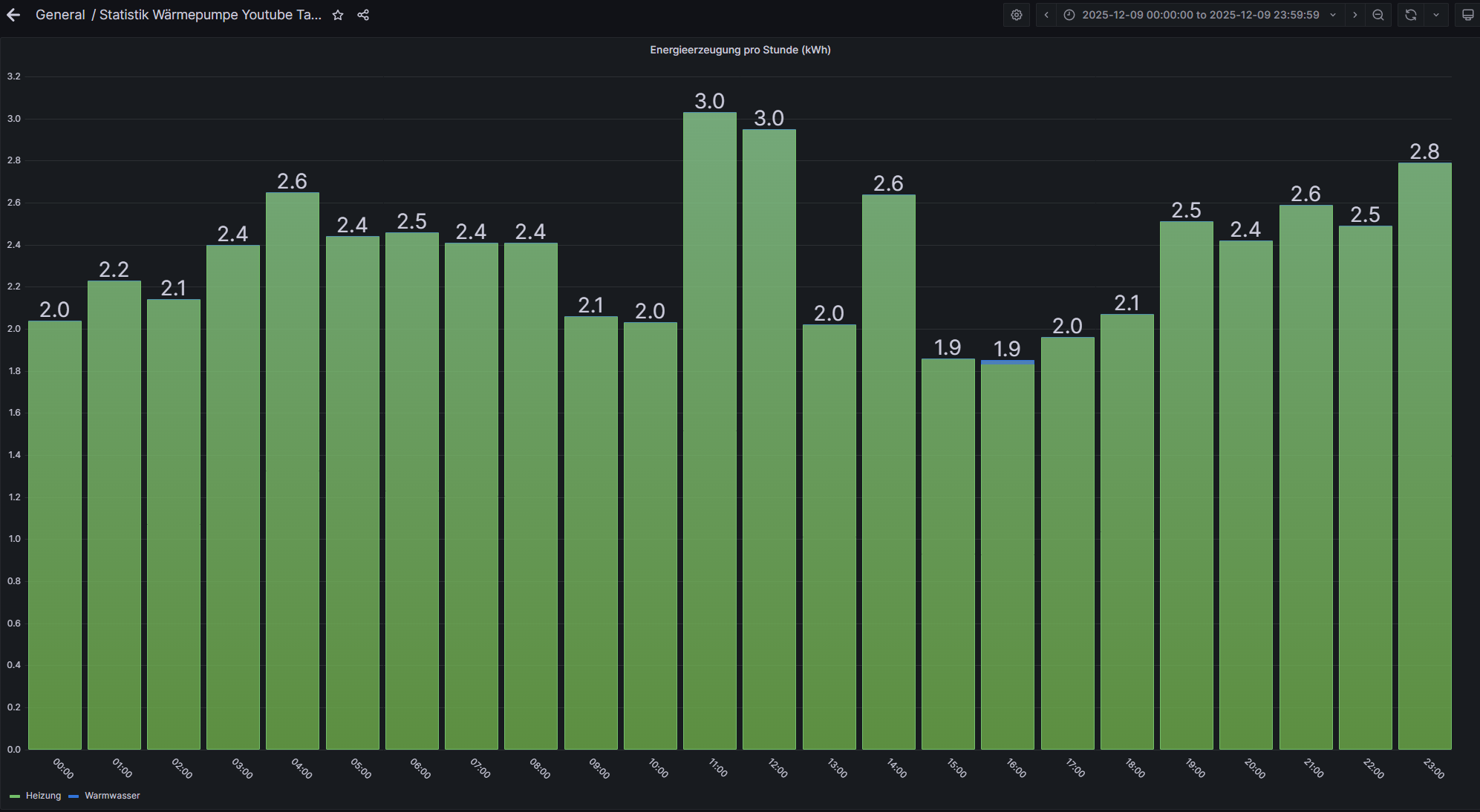Toggle Warmwasser series in legend
This screenshot has width=1480, height=812.
112,796
